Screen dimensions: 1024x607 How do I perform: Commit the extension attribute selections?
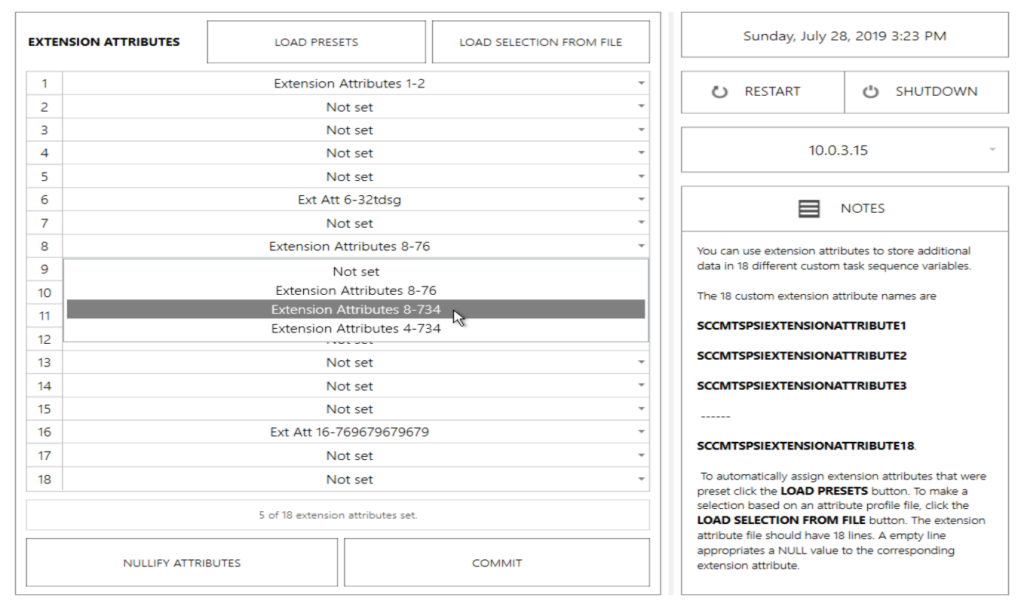[497, 563]
